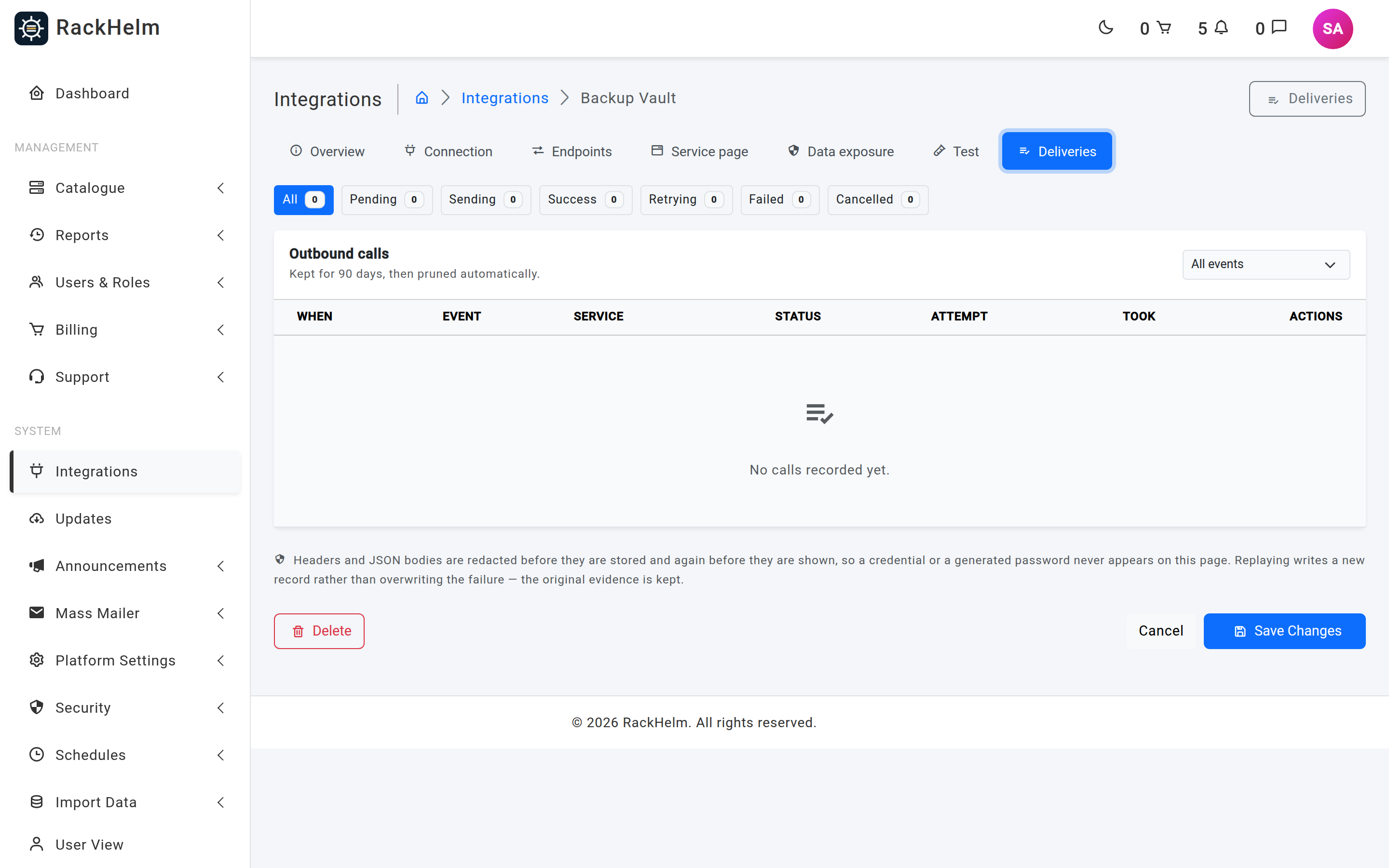Filter deliveries by Retrying
The height and width of the screenshot is (868, 1389).
click(686, 200)
